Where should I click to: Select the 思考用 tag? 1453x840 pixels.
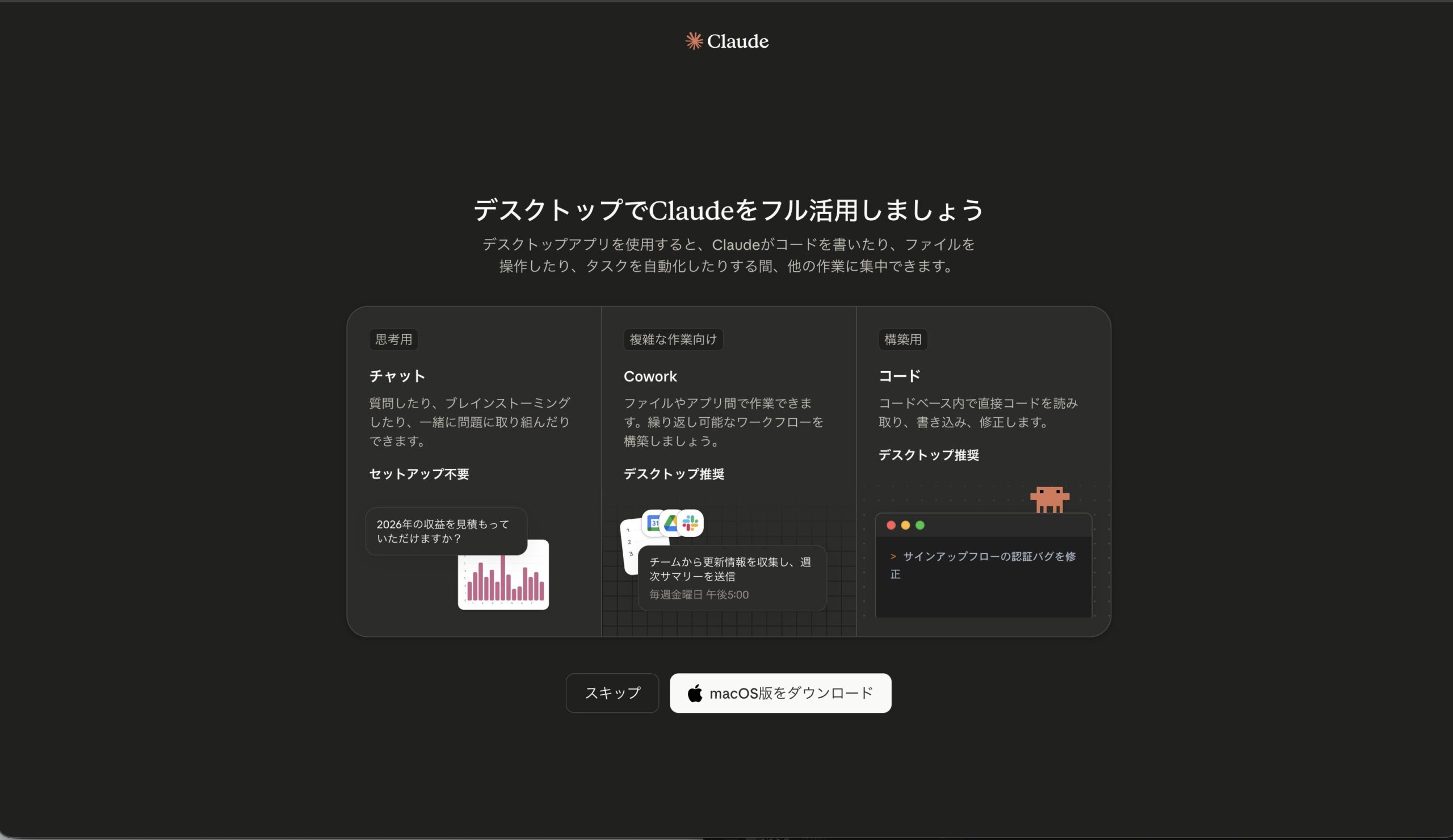(x=394, y=339)
